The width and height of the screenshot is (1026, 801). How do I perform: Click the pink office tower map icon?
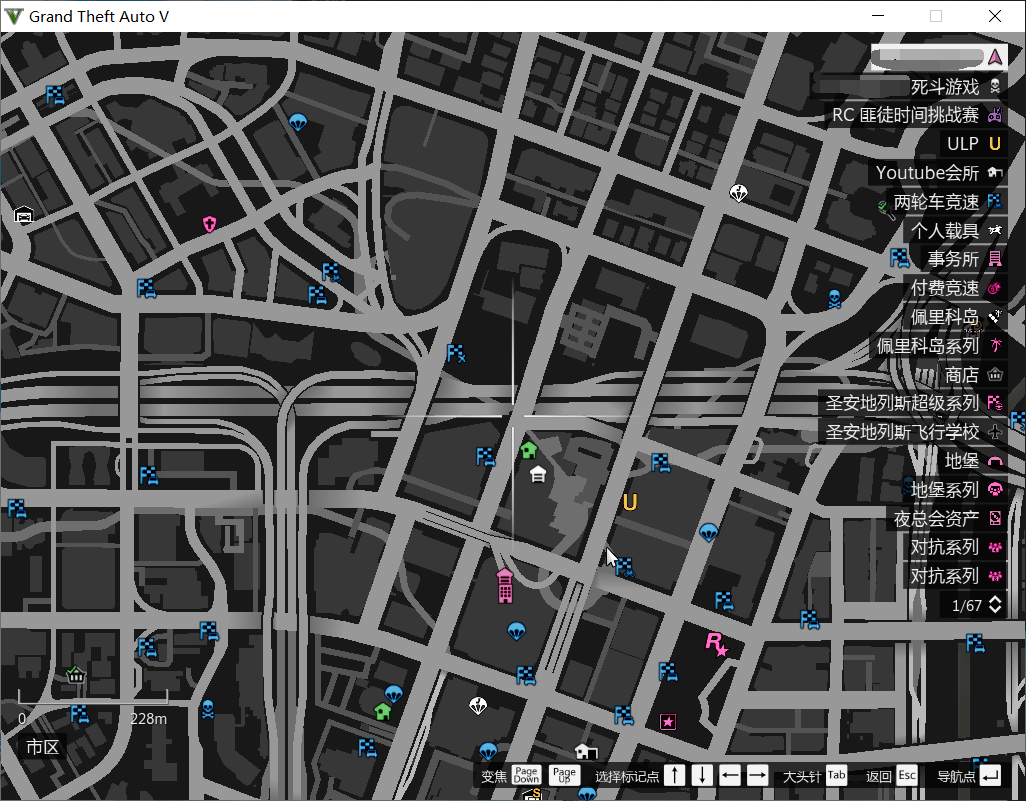(x=504, y=585)
